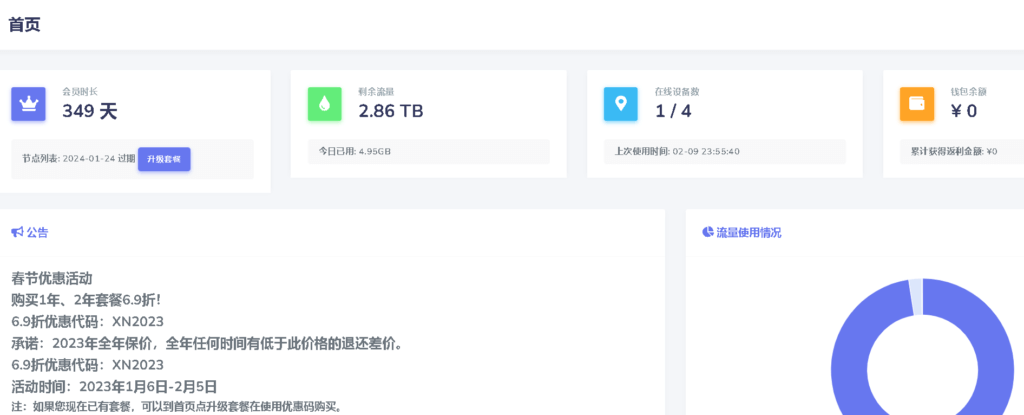This screenshot has height=415, width=1024.
Task: Click the 承诺: 2023年全年保价 line
Action: 206,343
